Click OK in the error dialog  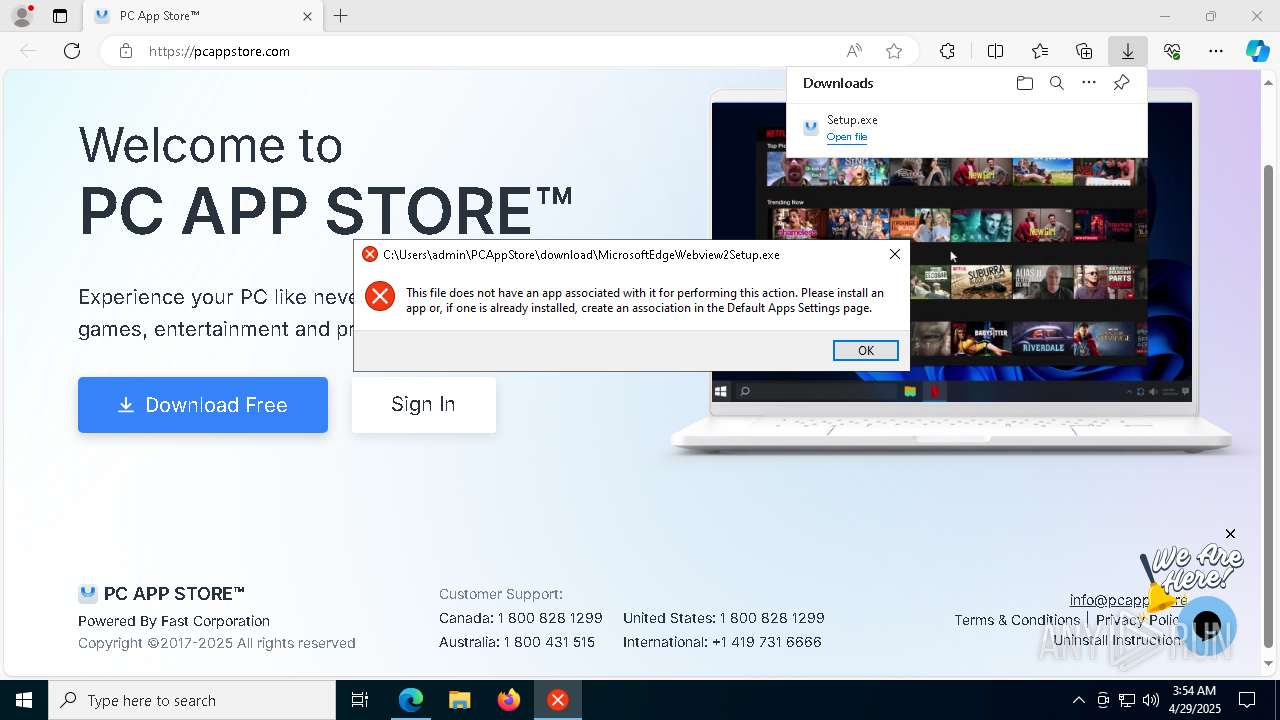pyautogui.click(x=866, y=350)
